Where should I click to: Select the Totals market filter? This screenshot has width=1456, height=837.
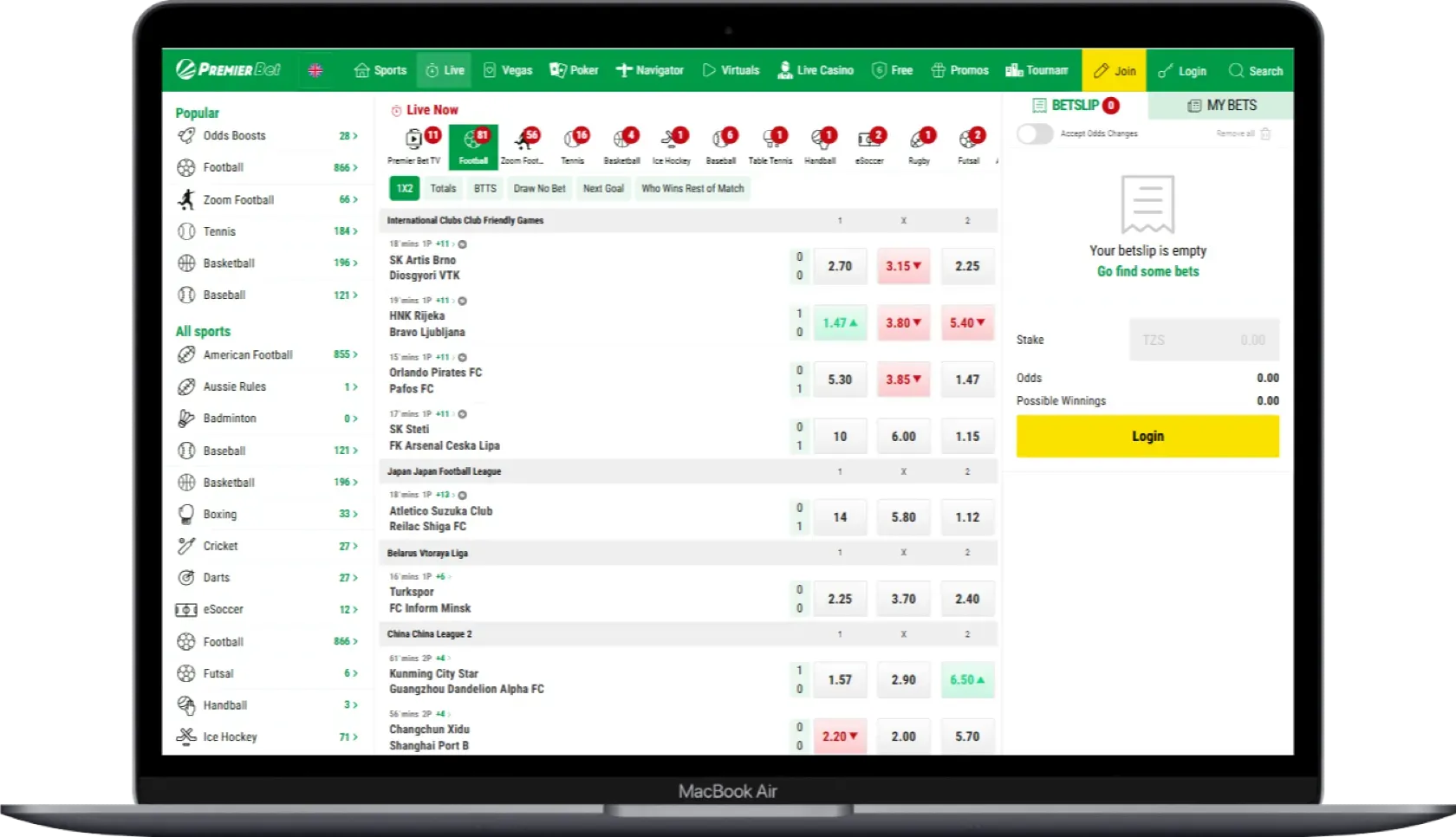(x=443, y=188)
